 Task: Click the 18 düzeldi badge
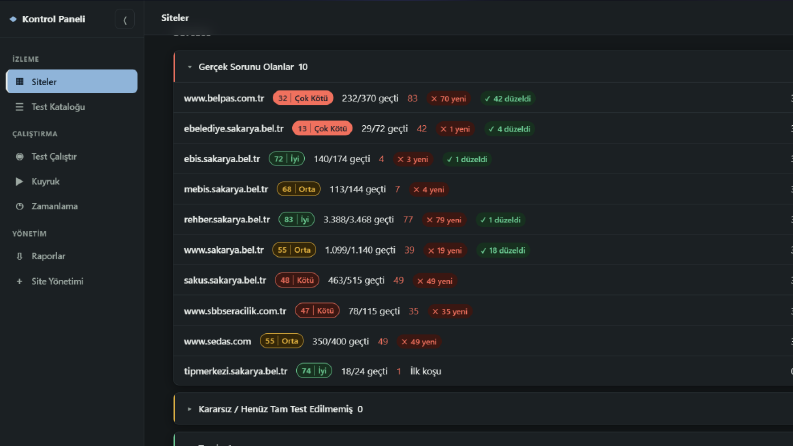[503, 250]
